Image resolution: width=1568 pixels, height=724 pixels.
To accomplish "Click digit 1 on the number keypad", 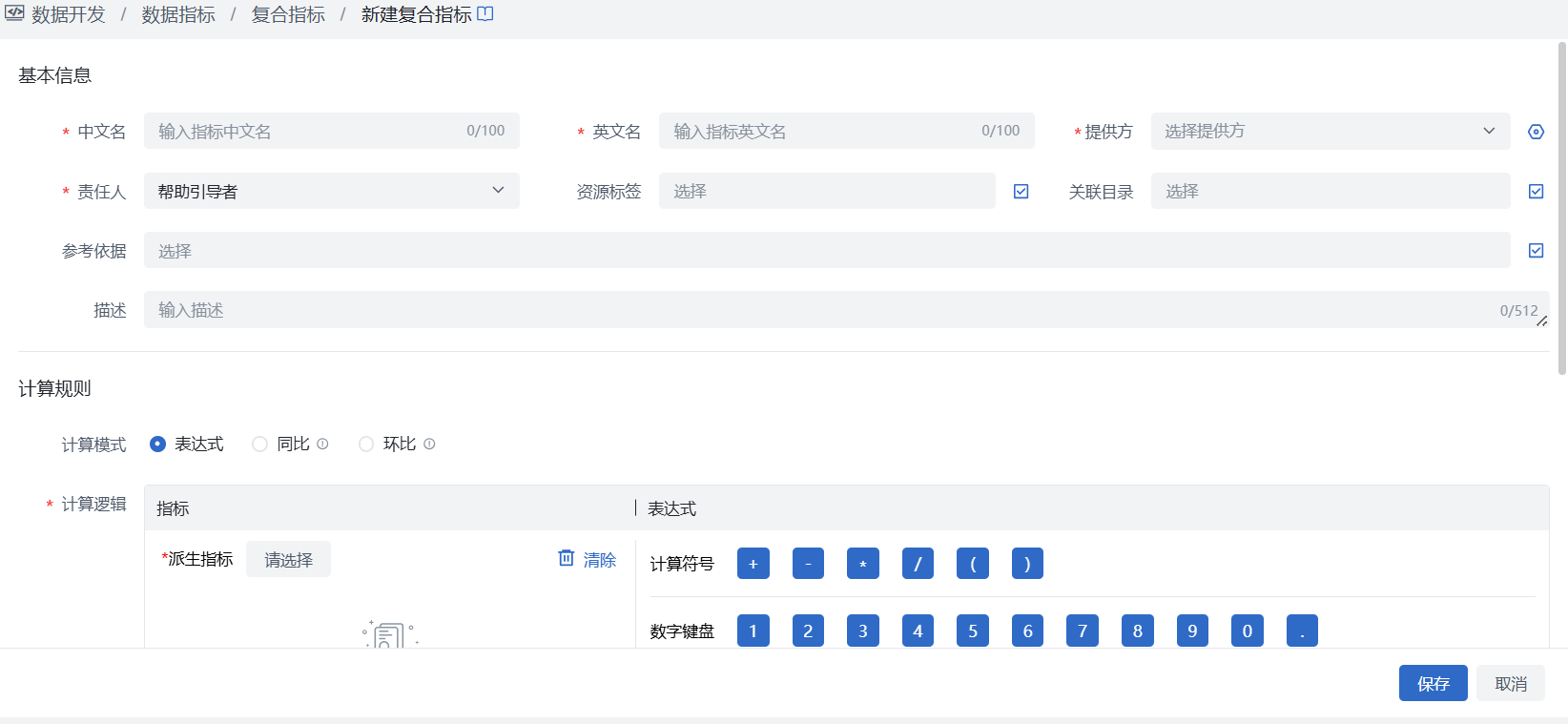I will click(x=753, y=631).
